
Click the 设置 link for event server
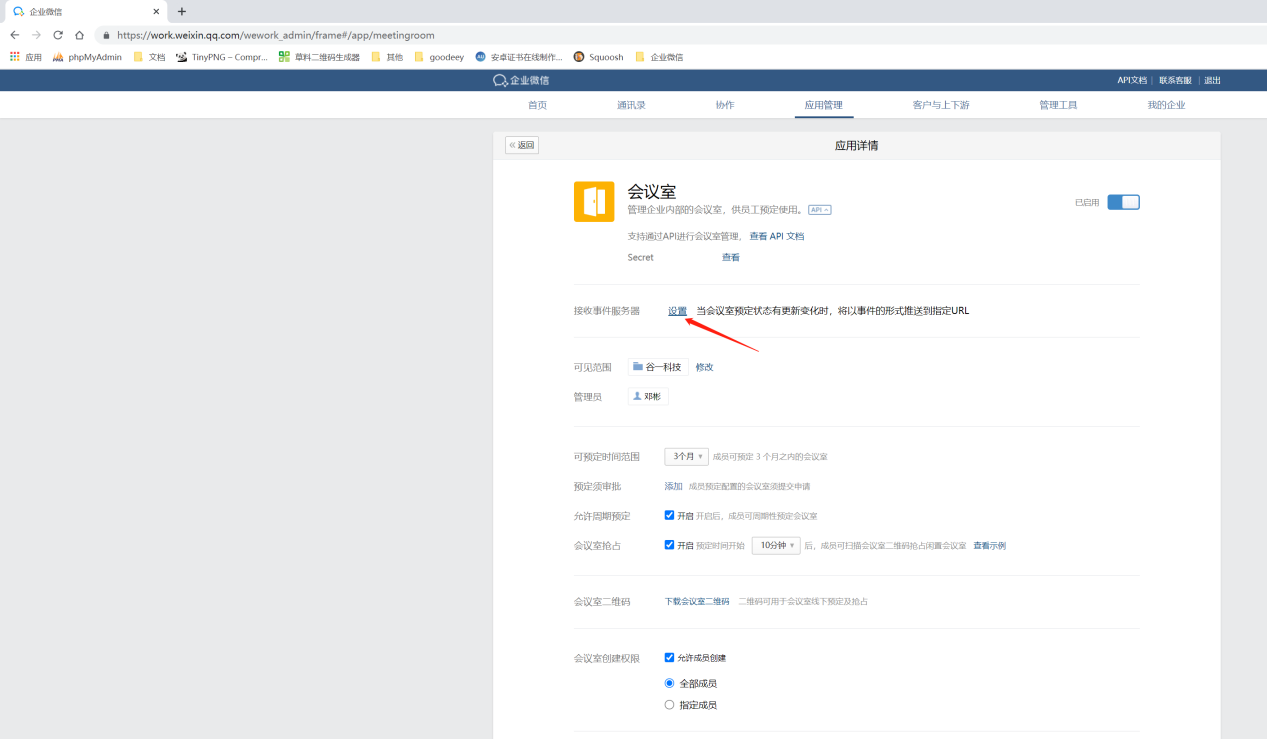(x=678, y=310)
